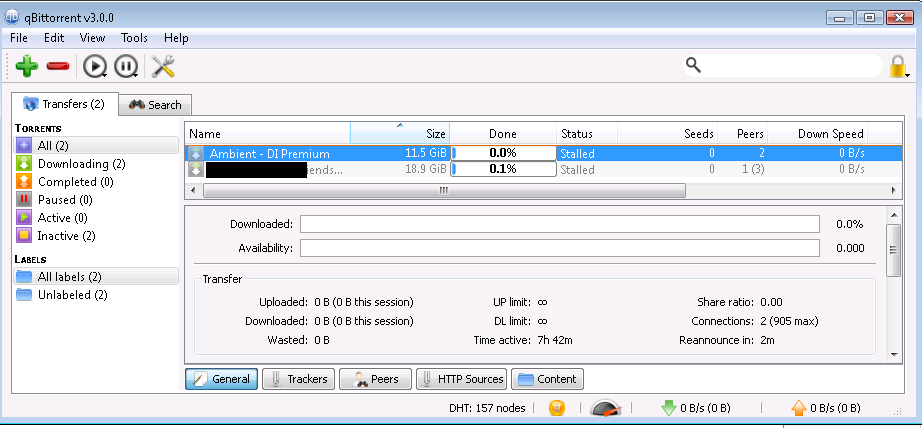Click the Unlabeled folder icon
The height and width of the screenshot is (428, 922).
(24, 295)
